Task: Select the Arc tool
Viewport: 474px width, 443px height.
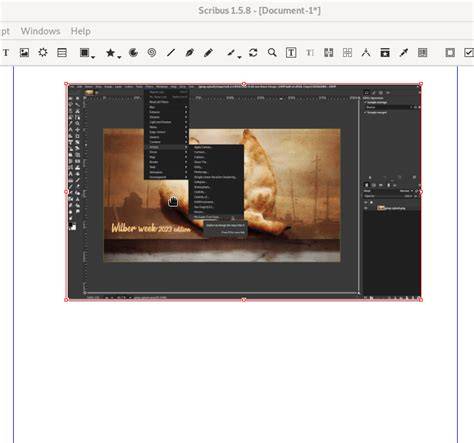Action: [x=133, y=53]
